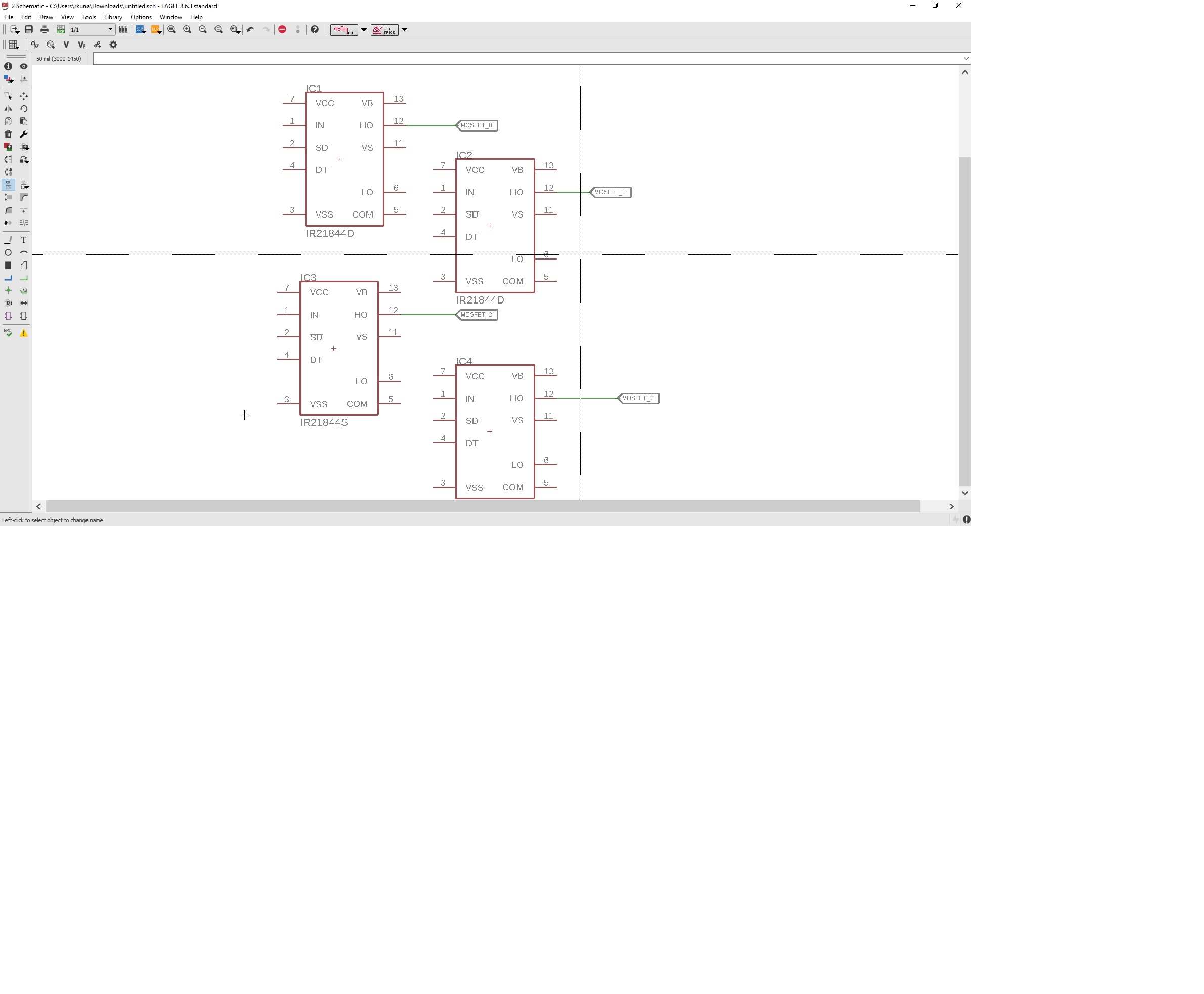Screen dimensions: 1204x994
Task: Expand the command line history dropdown
Action: (966, 58)
